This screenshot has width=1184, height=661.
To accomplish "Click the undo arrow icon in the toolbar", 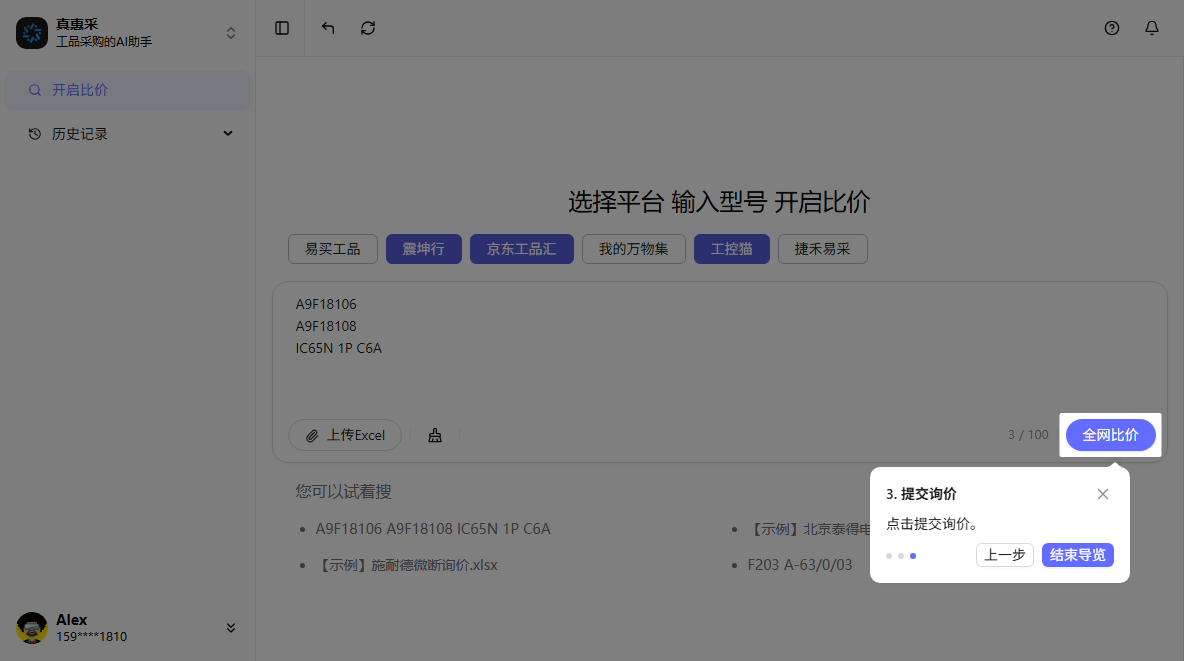I will tap(327, 28).
